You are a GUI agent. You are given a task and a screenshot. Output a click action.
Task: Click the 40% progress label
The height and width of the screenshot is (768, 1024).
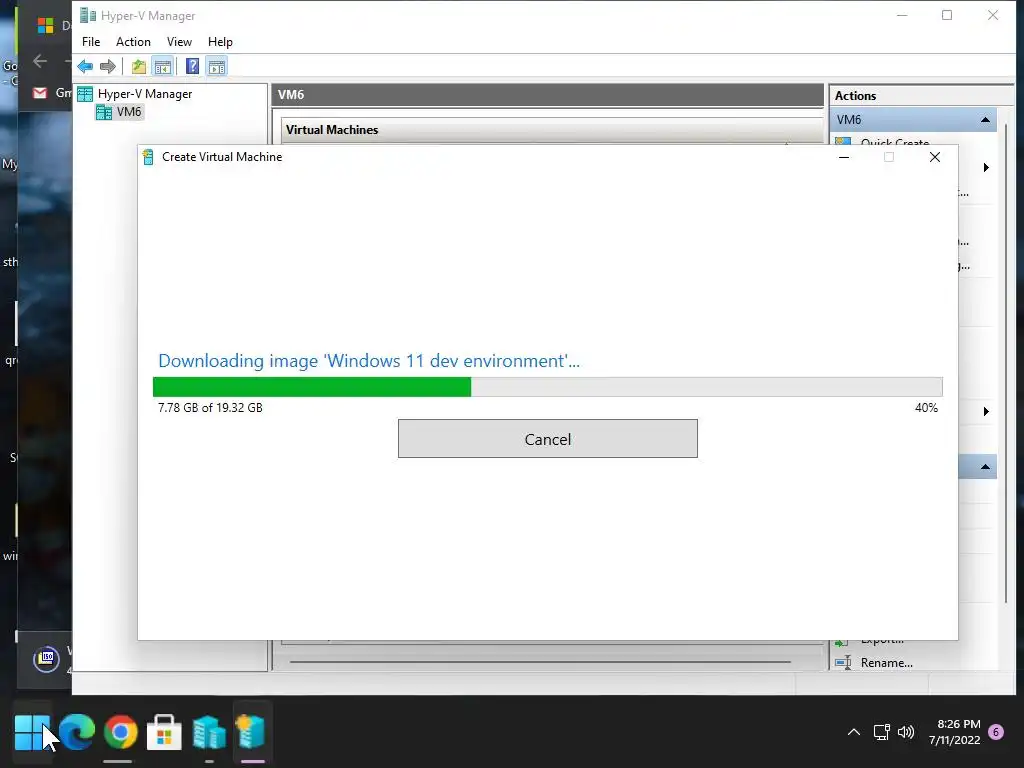pos(926,408)
